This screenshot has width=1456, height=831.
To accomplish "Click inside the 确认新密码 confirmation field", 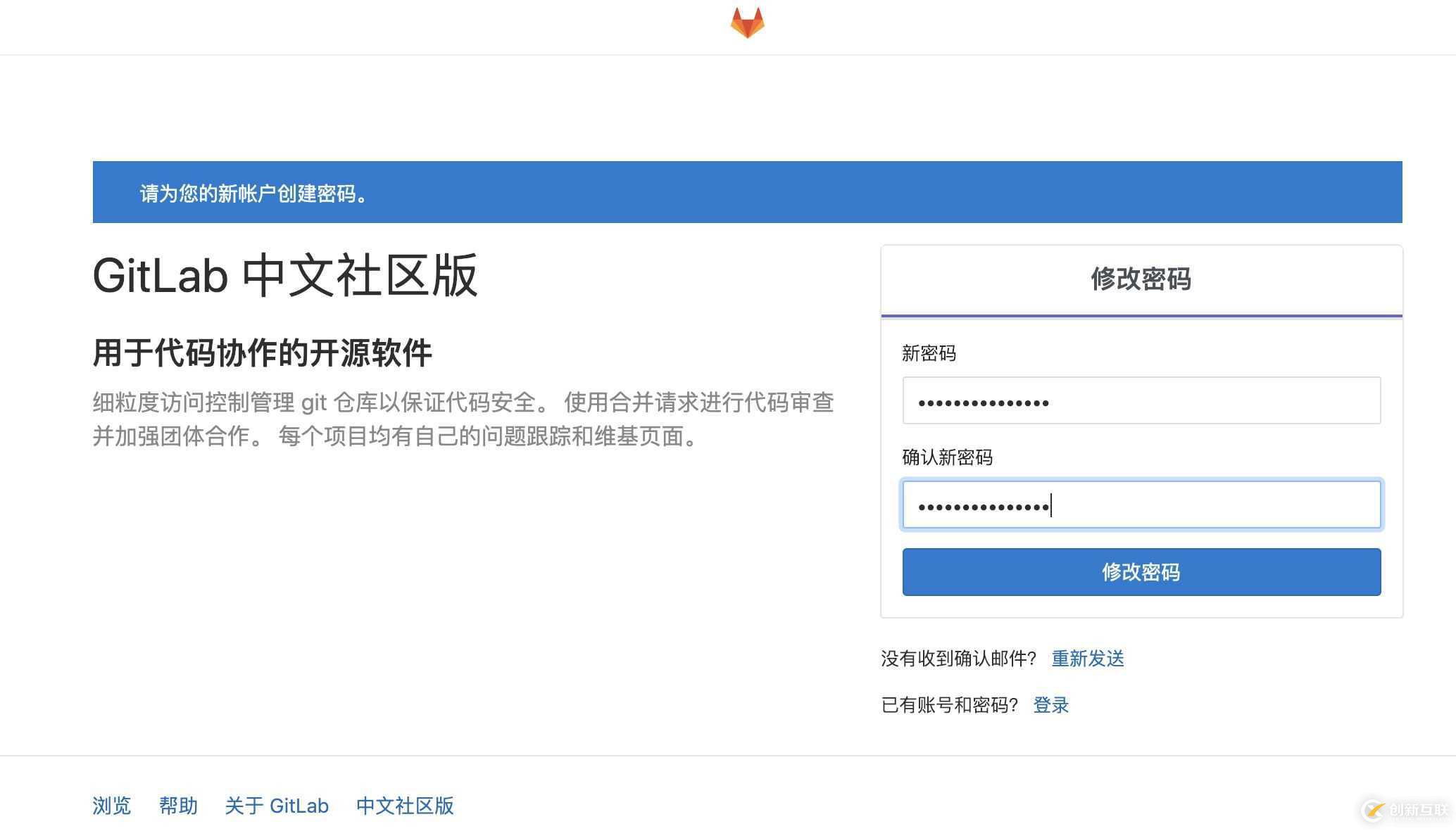I will click(x=1141, y=505).
